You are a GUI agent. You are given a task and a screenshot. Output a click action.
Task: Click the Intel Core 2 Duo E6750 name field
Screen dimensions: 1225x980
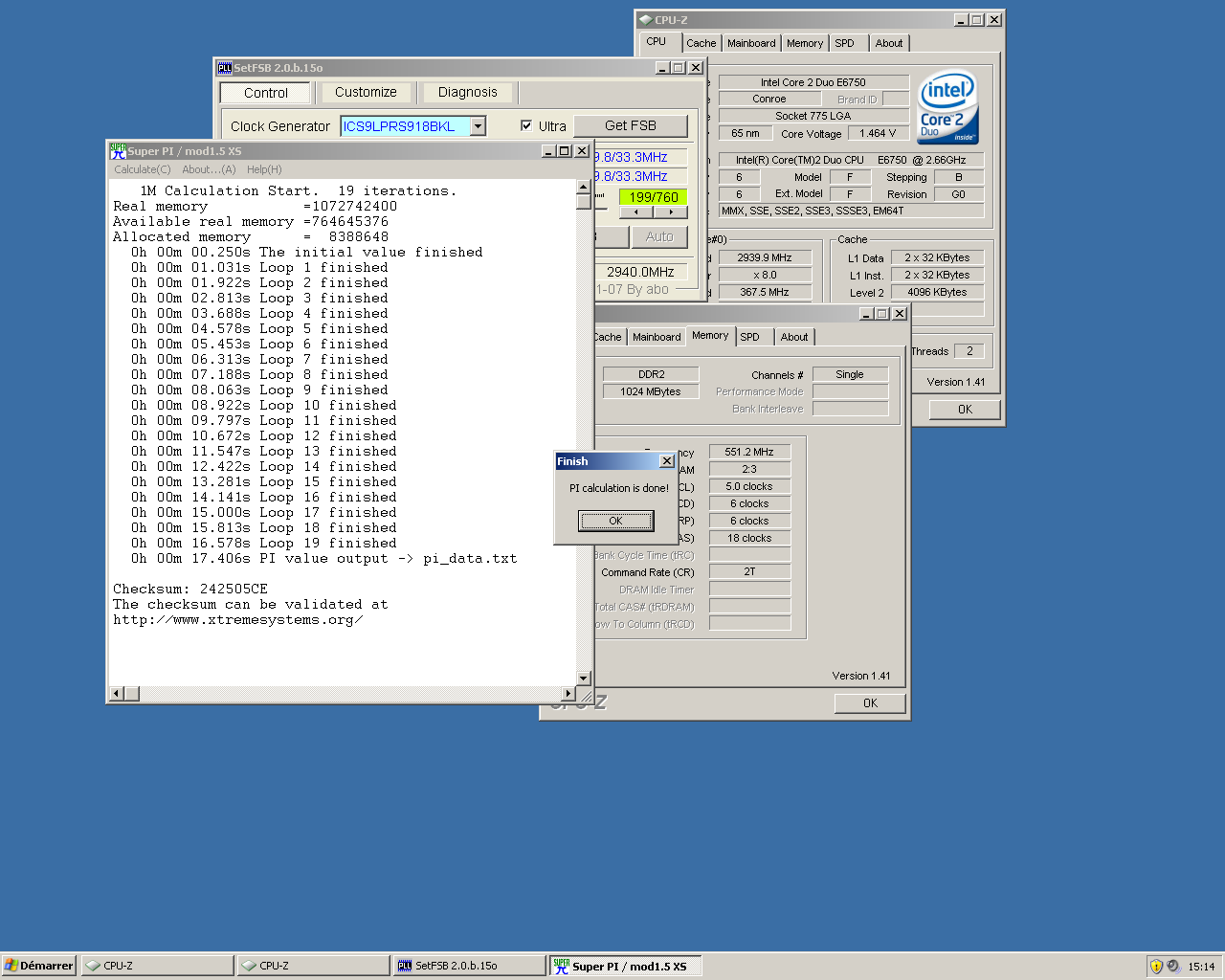[x=813, y=82]
